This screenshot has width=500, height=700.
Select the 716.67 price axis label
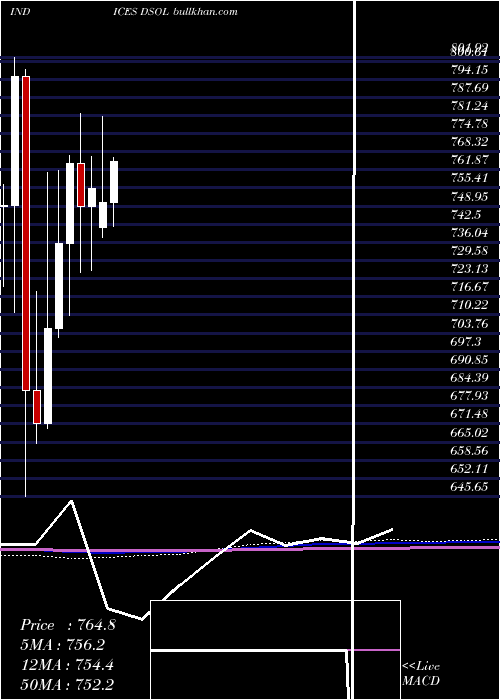point(470,287)
